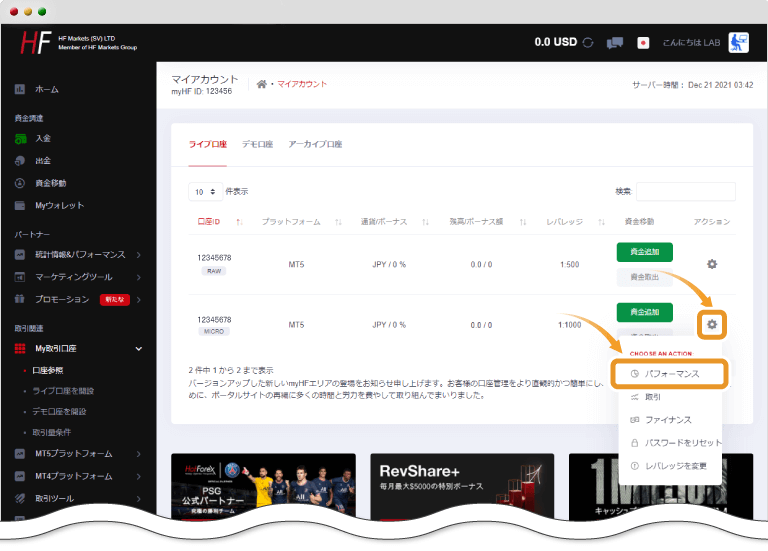Viewport: 768px width, 551px height.
Task: Click the refresh balance icon
Action: (x=588, y=43)
